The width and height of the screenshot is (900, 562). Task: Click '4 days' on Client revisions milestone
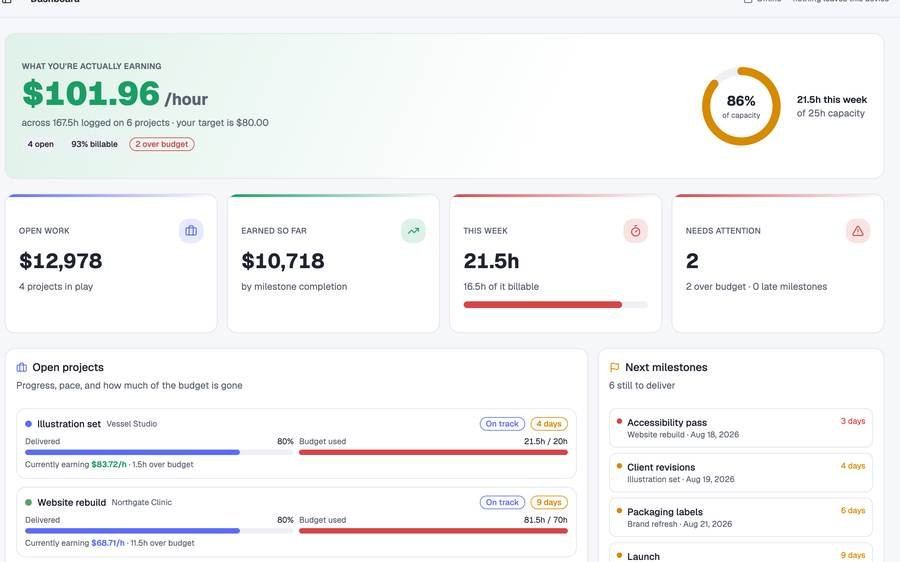click(x=853, y=466)
